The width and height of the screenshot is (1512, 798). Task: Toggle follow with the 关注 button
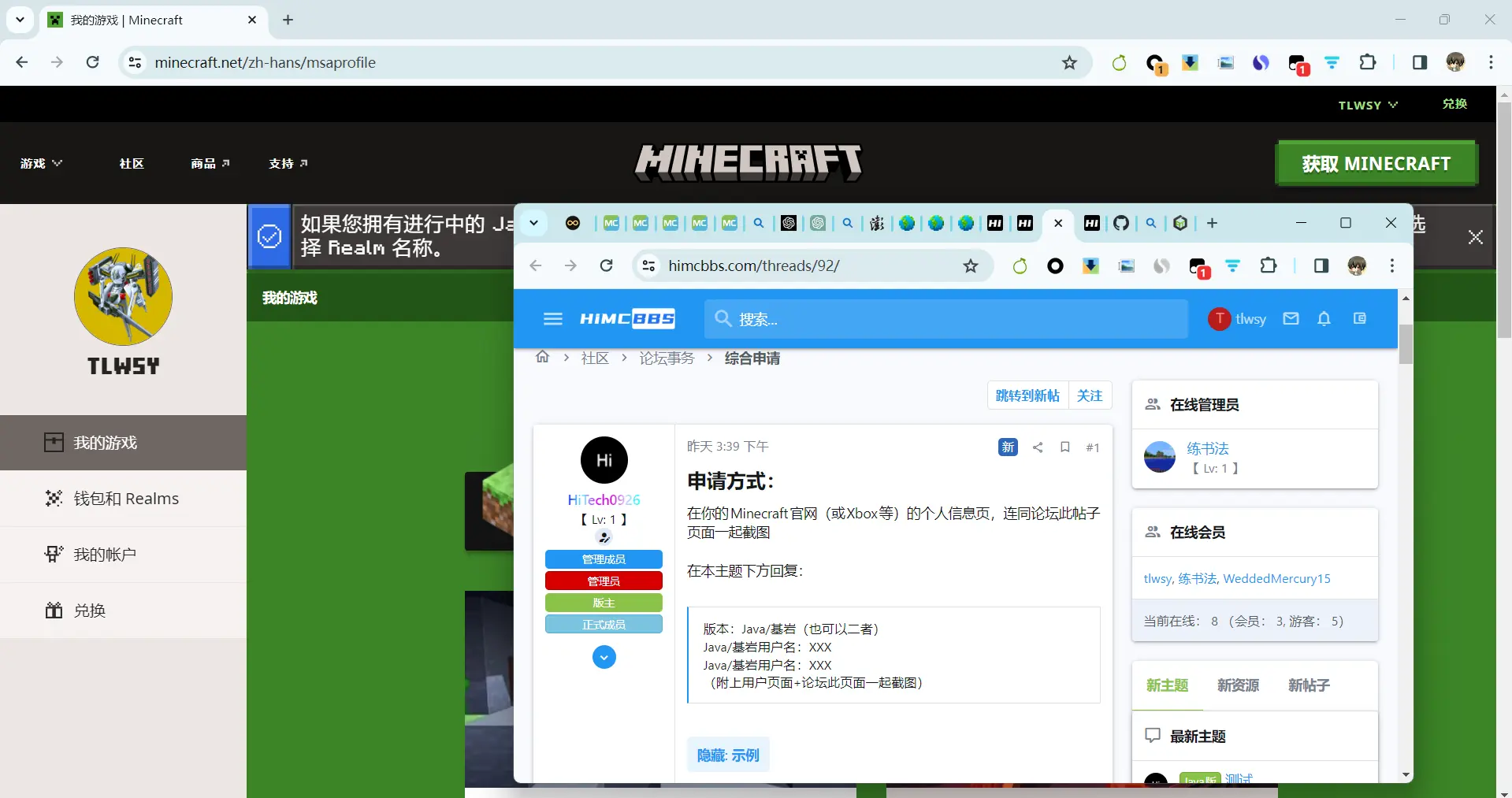click(x=1090, y=395)
